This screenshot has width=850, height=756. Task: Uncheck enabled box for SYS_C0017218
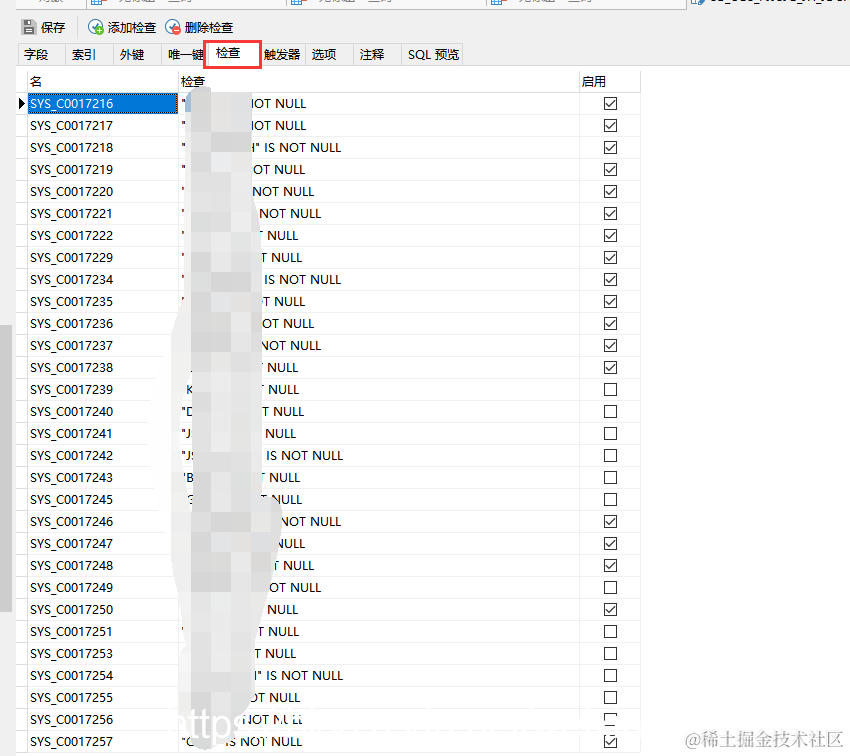pos(610,147)
